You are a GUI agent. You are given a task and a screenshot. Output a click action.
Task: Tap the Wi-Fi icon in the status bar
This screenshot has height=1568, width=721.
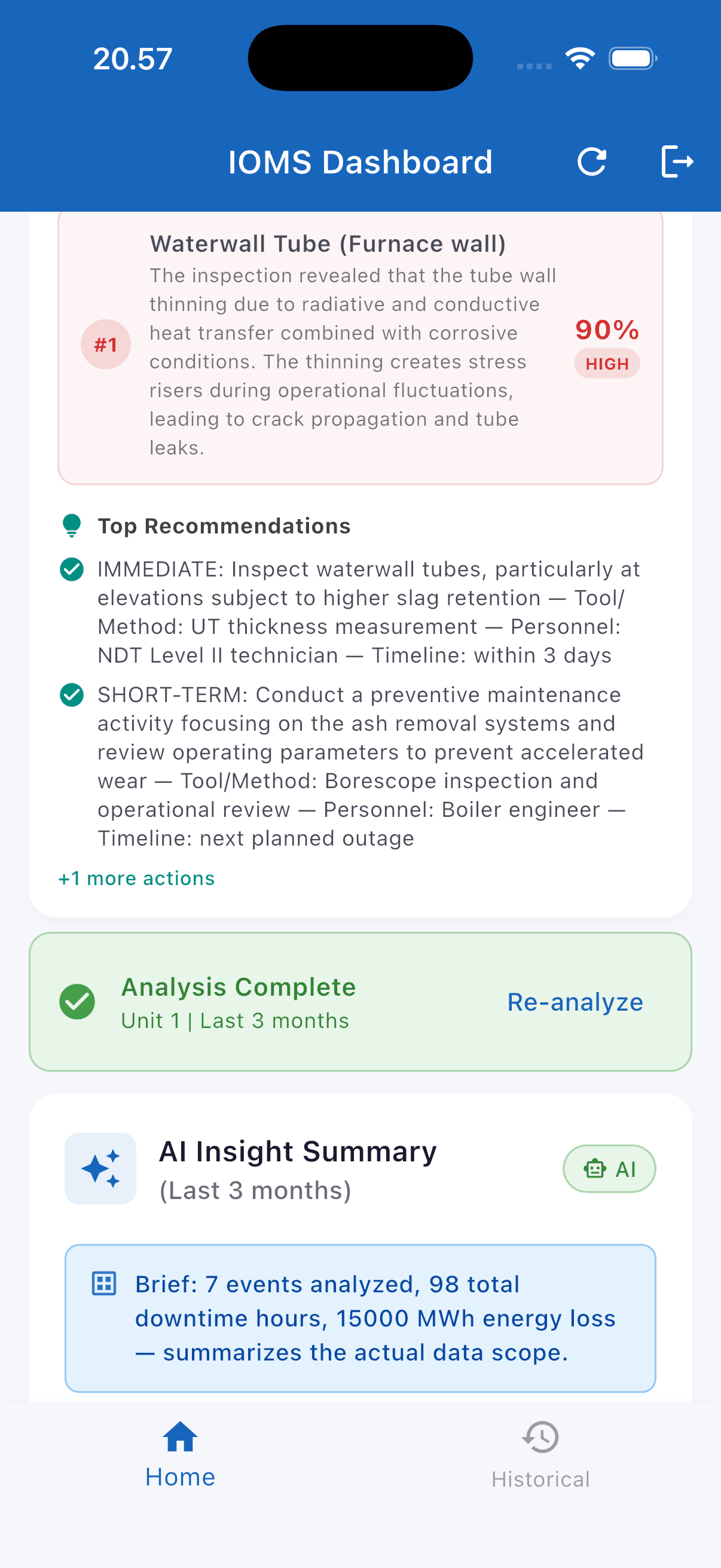pos(579,57)
